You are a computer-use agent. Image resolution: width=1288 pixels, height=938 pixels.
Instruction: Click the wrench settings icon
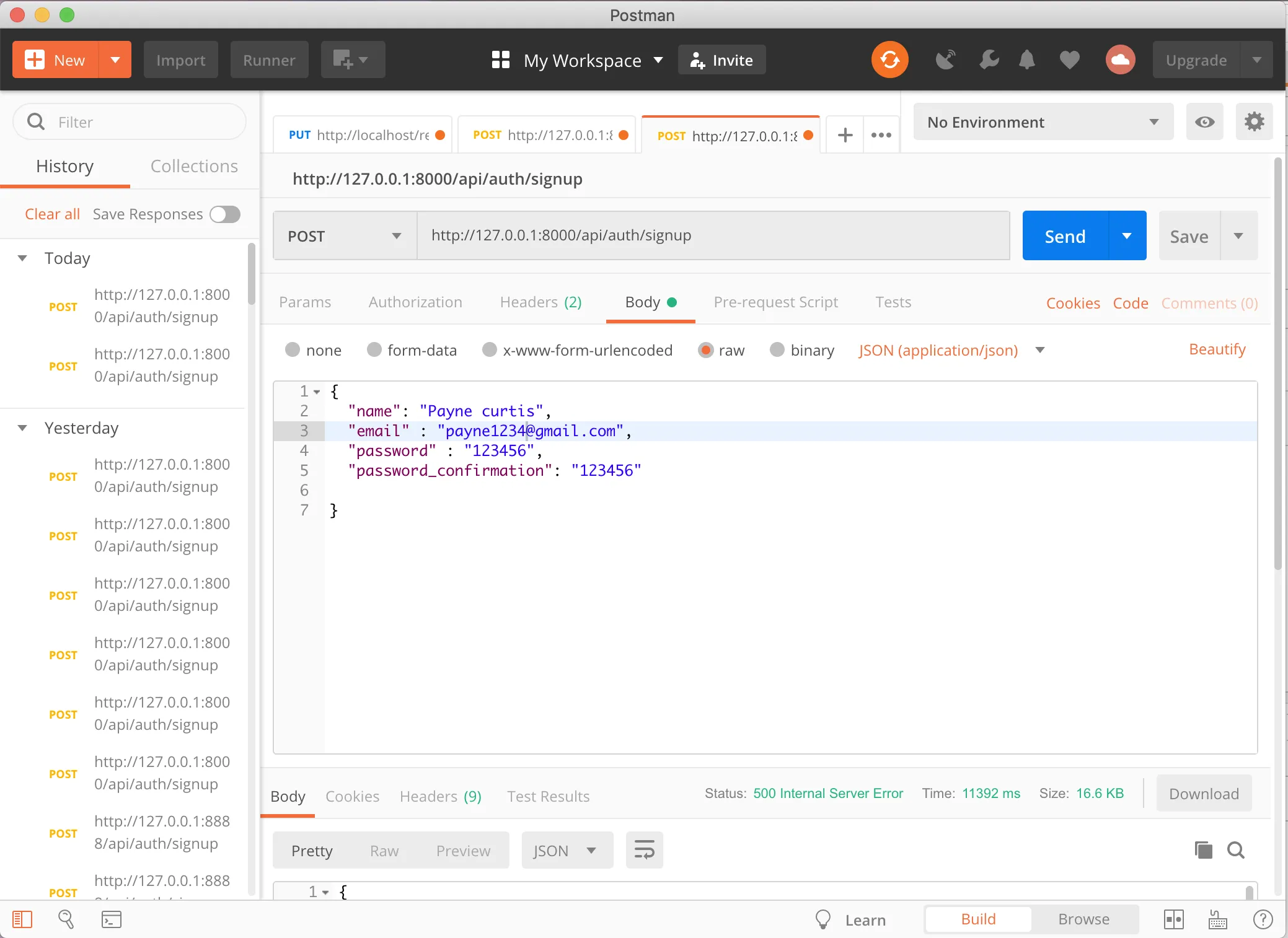click(989, 60)
